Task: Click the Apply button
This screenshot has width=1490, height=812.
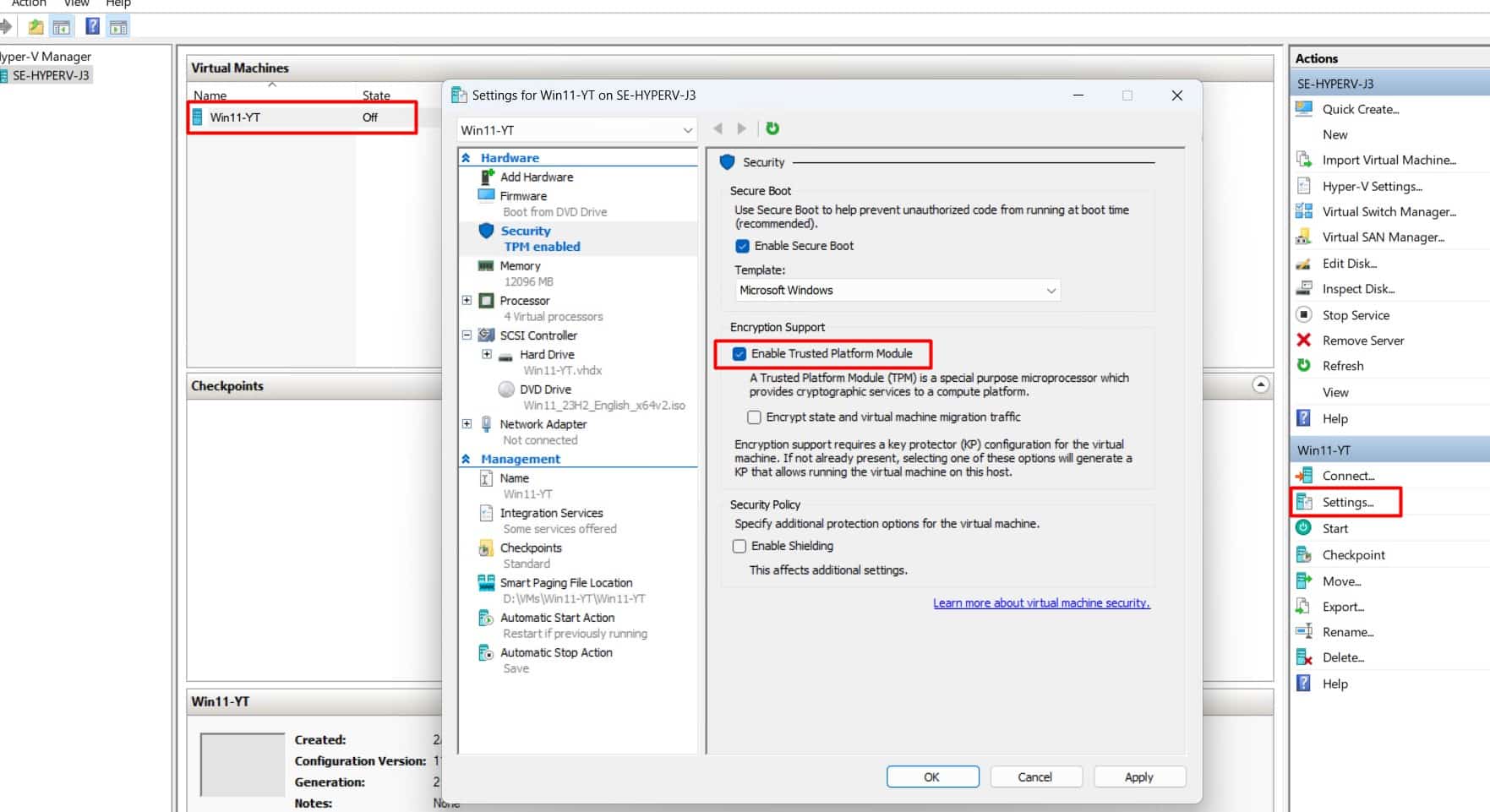Action: (x=1138, y=777)
